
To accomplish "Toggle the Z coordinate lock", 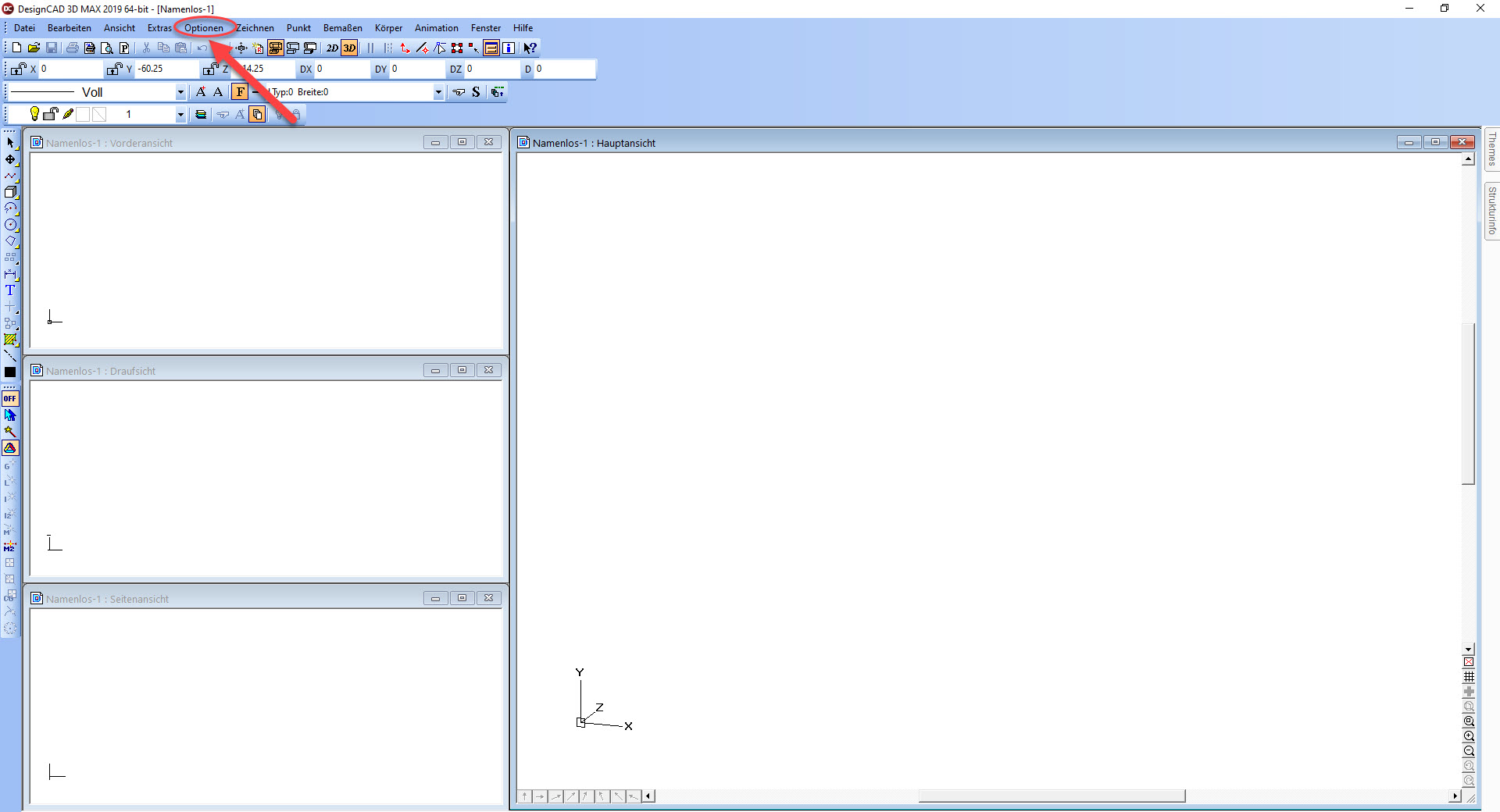I will (x=210, y=69).
